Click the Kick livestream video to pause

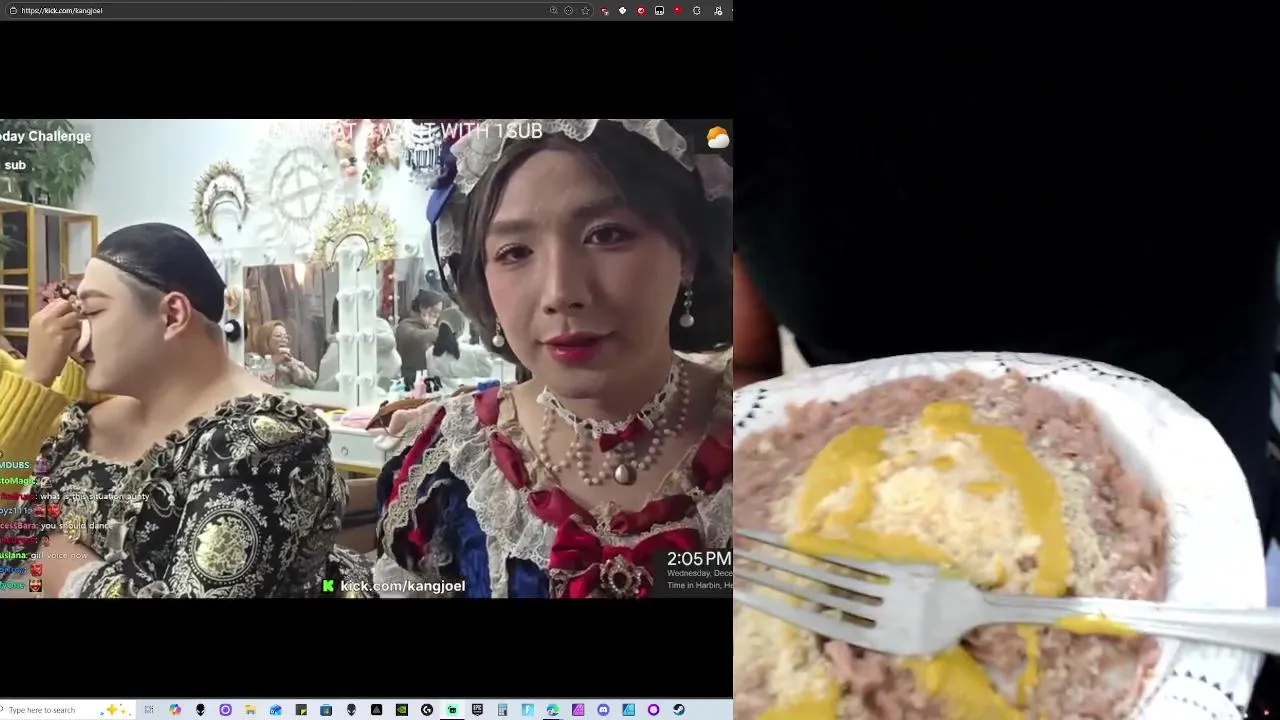[x=366, y=358]
